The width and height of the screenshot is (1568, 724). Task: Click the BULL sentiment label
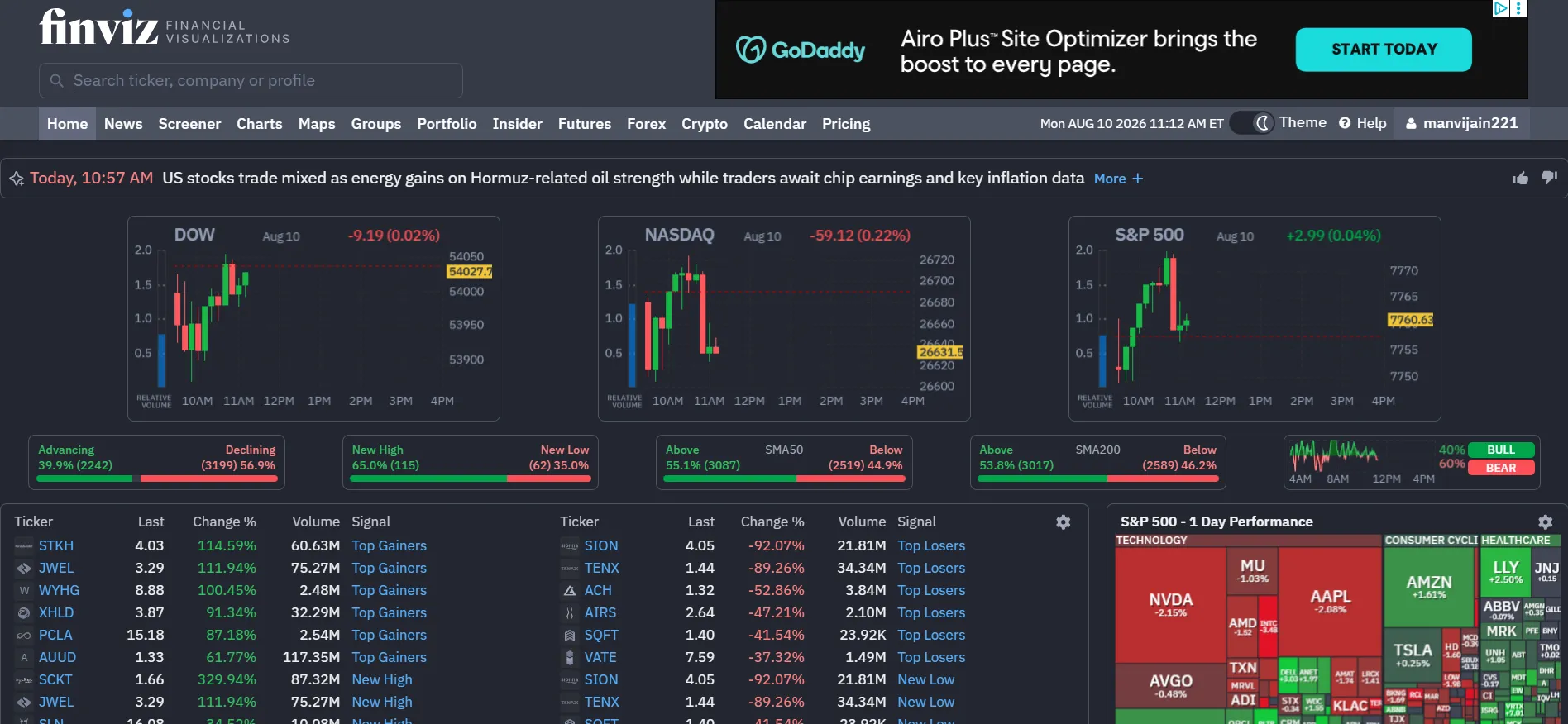point(1501,450)
